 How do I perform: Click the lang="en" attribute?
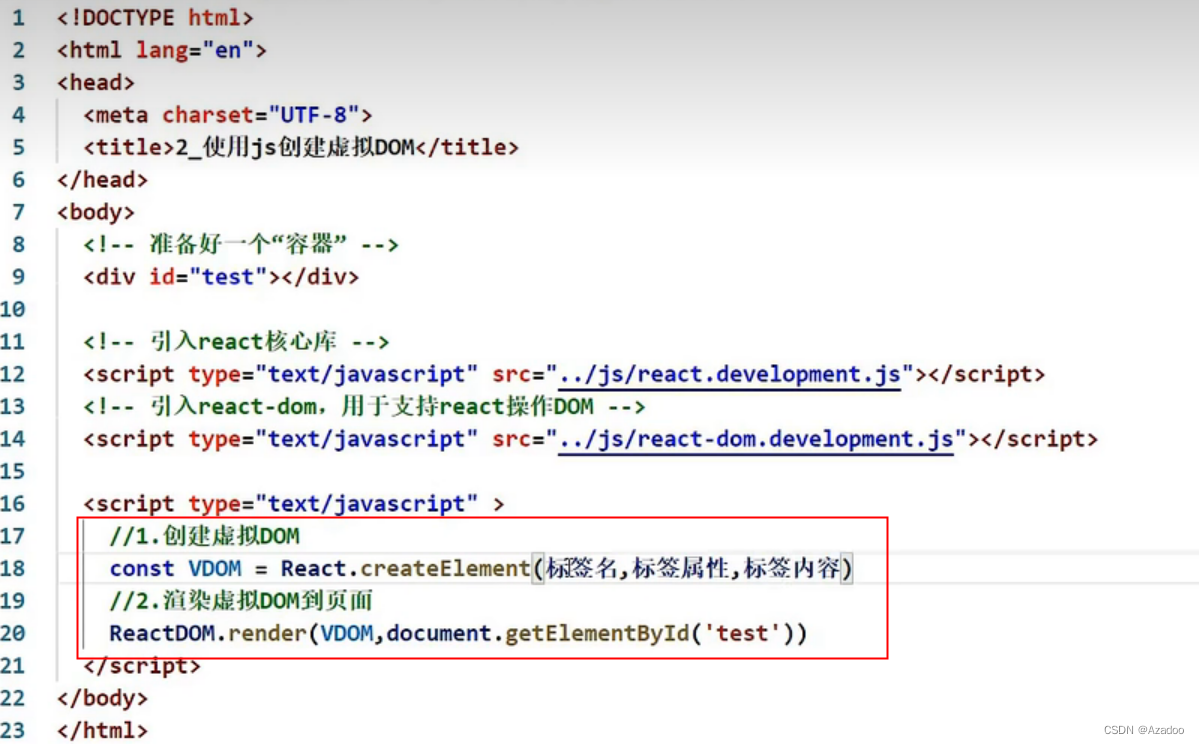point(195,50)
